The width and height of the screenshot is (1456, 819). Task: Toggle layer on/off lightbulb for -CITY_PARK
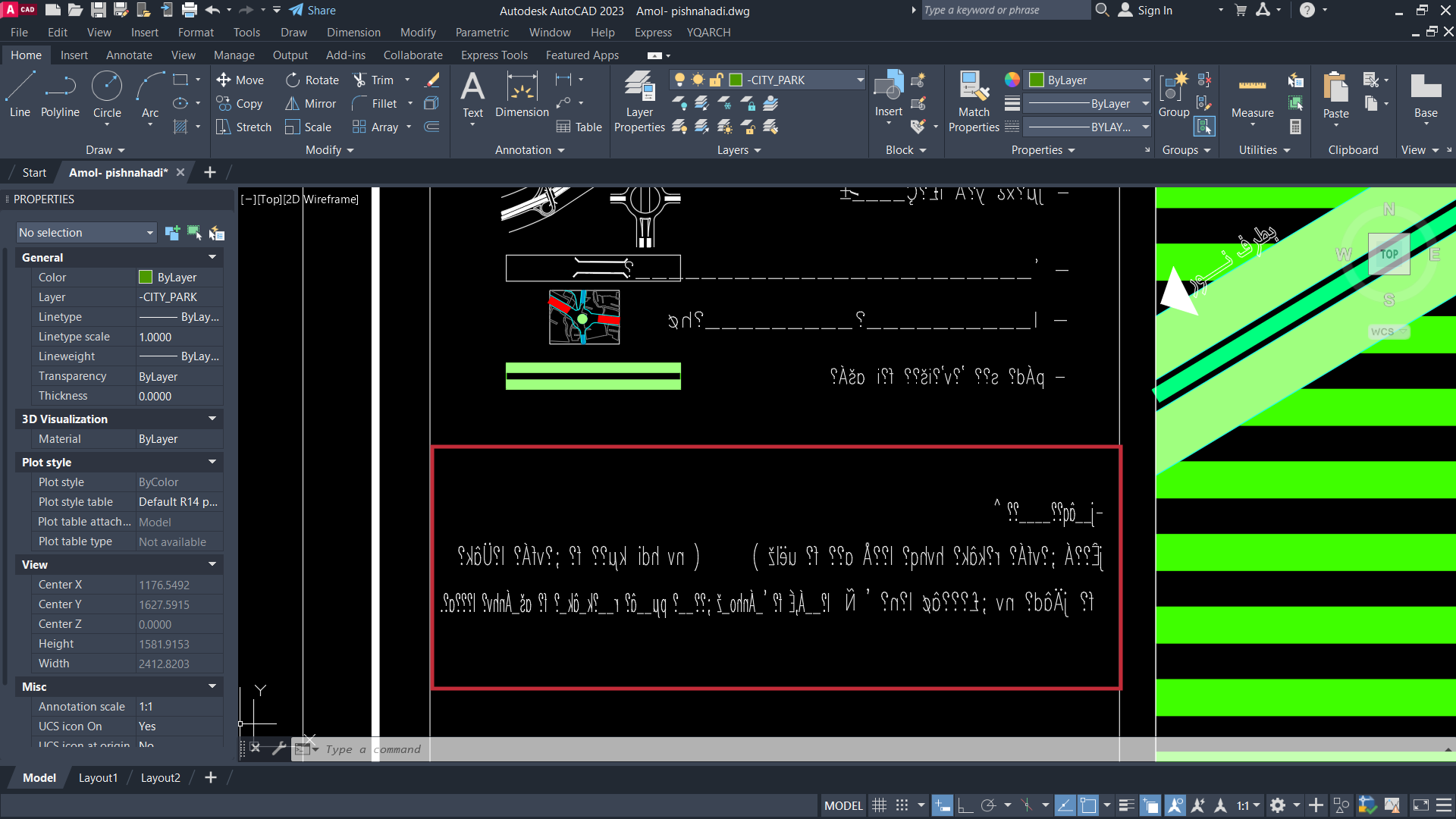pos(679,80)
